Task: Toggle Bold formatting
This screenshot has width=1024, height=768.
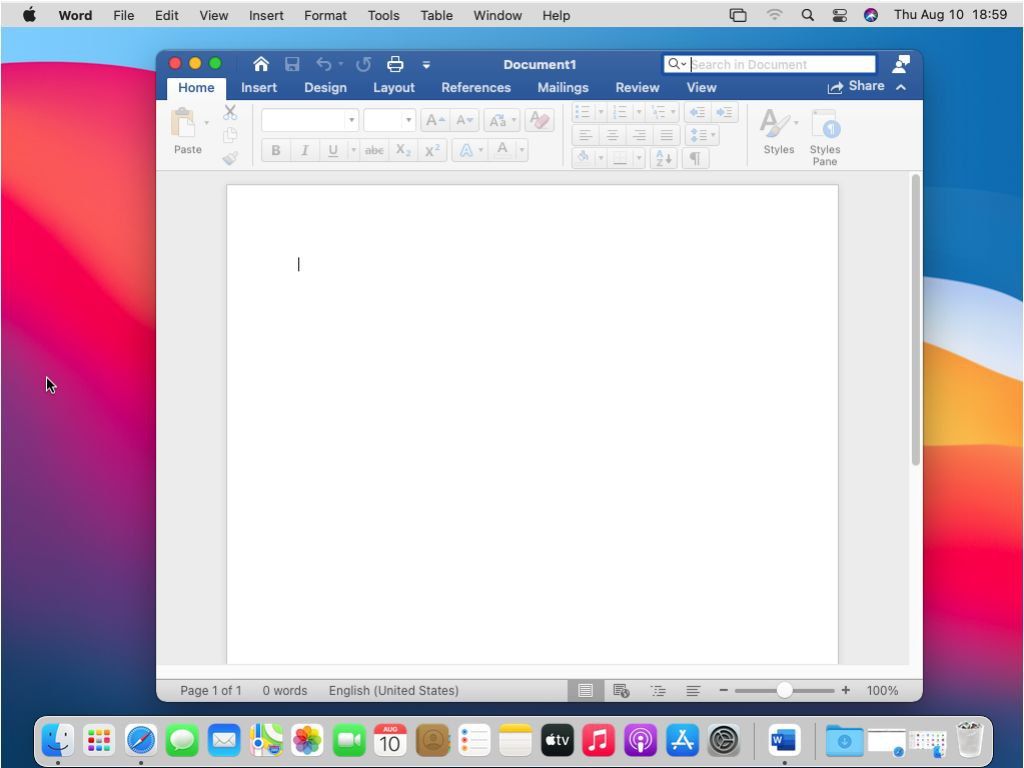Action: (276, 151)
